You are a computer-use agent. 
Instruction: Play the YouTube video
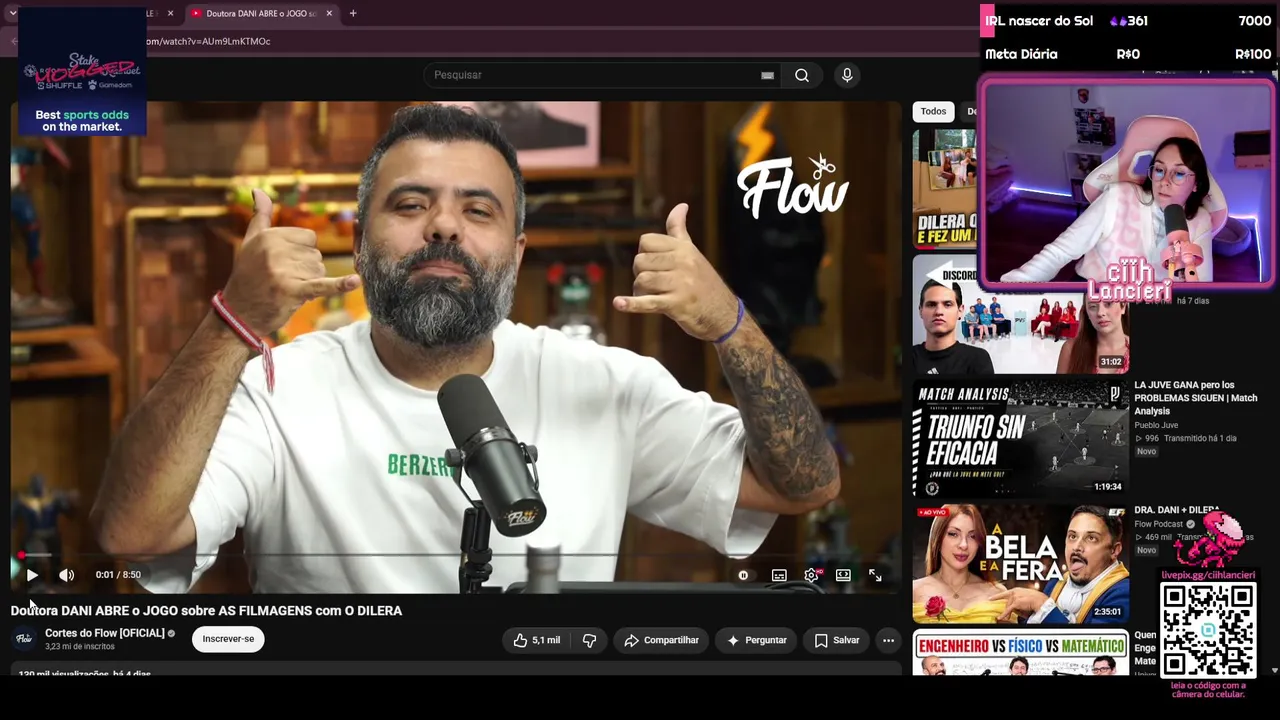pos(32,575)
